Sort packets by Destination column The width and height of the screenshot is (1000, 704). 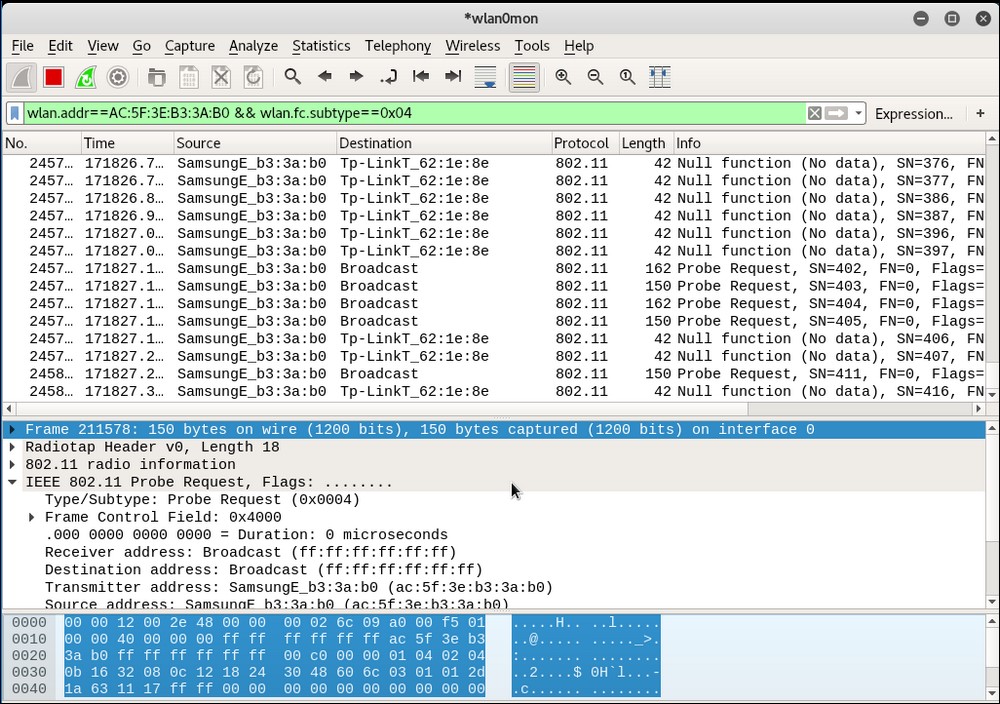pos(444,143)
